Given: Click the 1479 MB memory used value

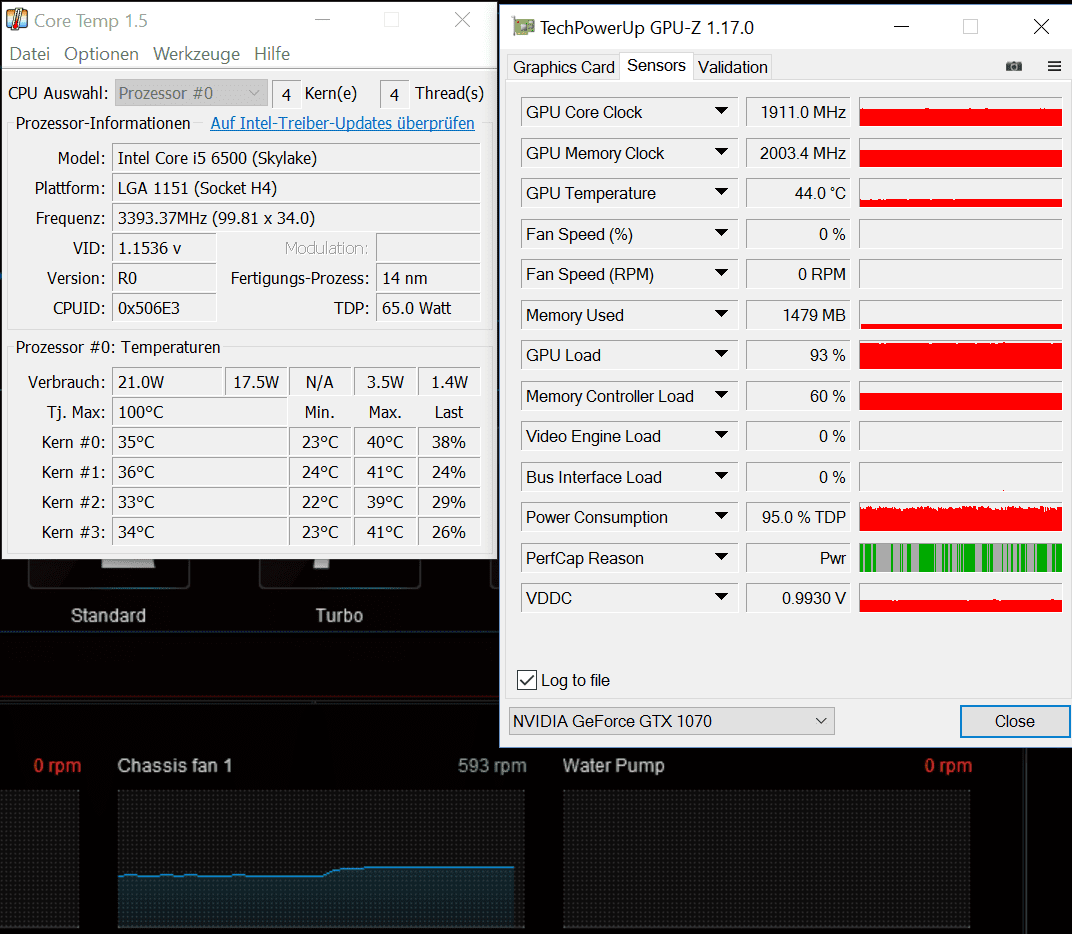Looking at the screenshot, I should tap(799, 315).
